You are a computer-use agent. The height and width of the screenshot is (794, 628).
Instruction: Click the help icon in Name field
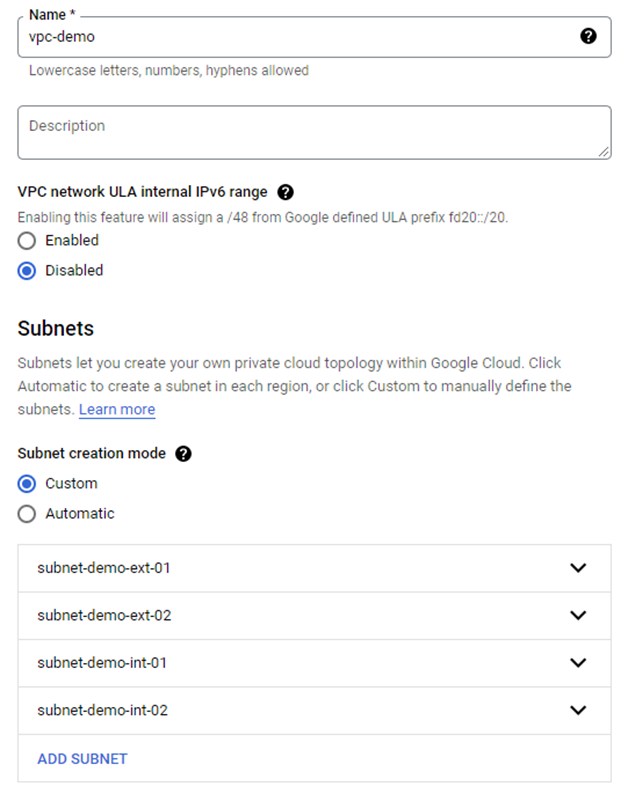588,36
